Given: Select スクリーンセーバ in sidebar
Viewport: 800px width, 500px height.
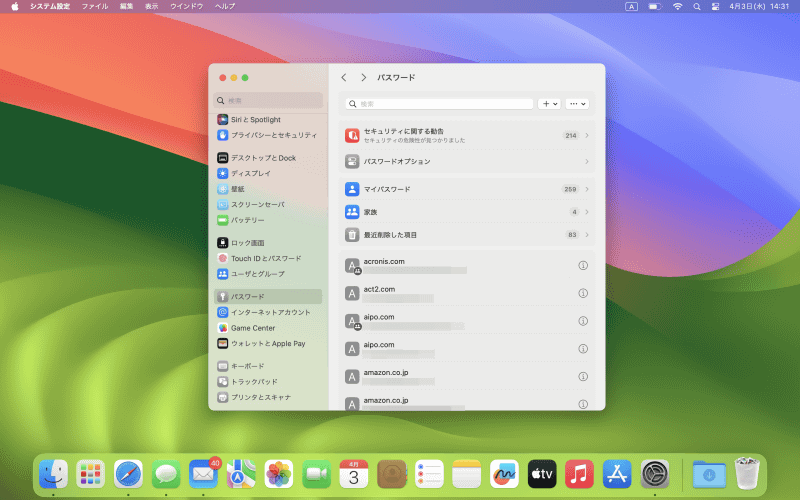Looking at the screenshot, I should [x=268, y=205].
